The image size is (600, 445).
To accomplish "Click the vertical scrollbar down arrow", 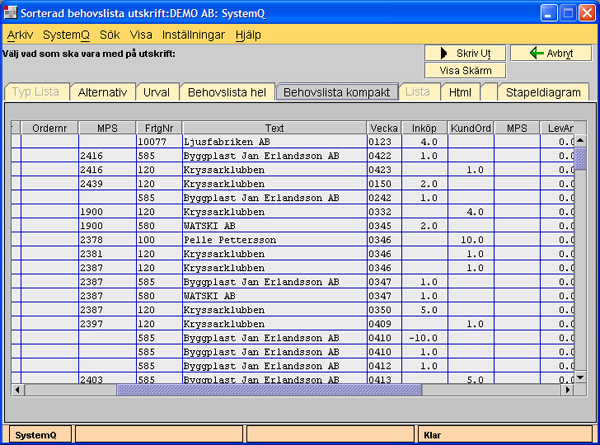I will (580, 377).
